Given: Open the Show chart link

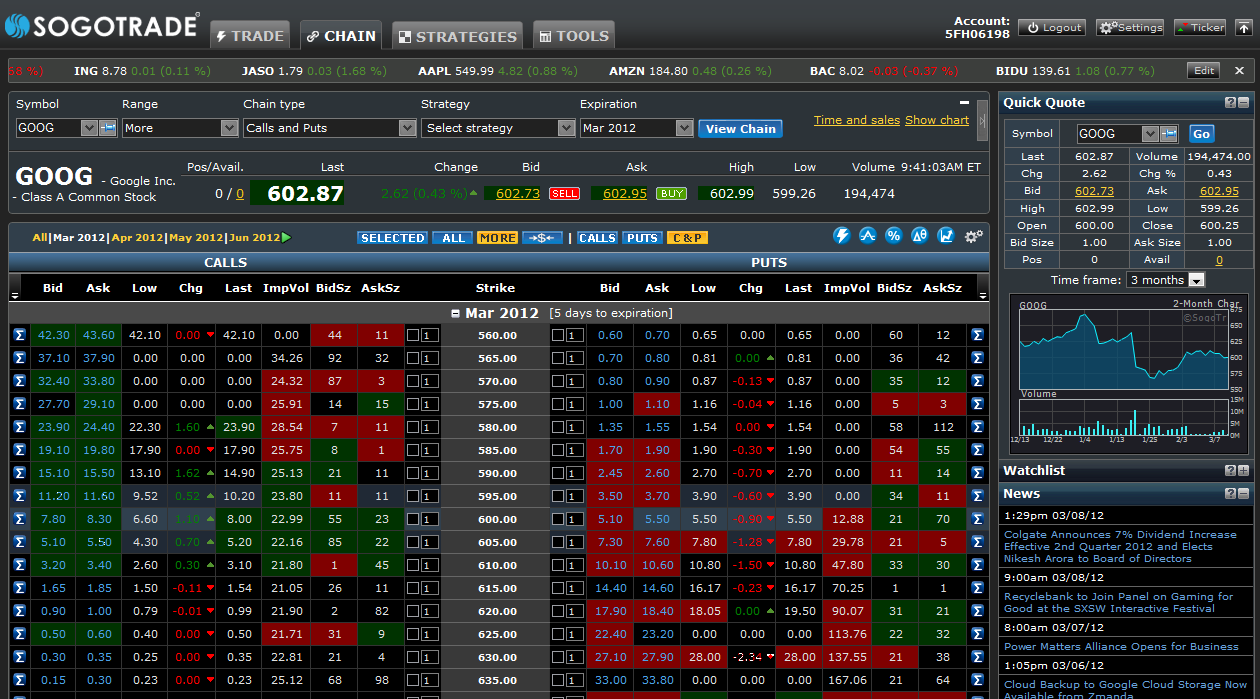Looking at the screenshot, I should (x=937, y=120).
